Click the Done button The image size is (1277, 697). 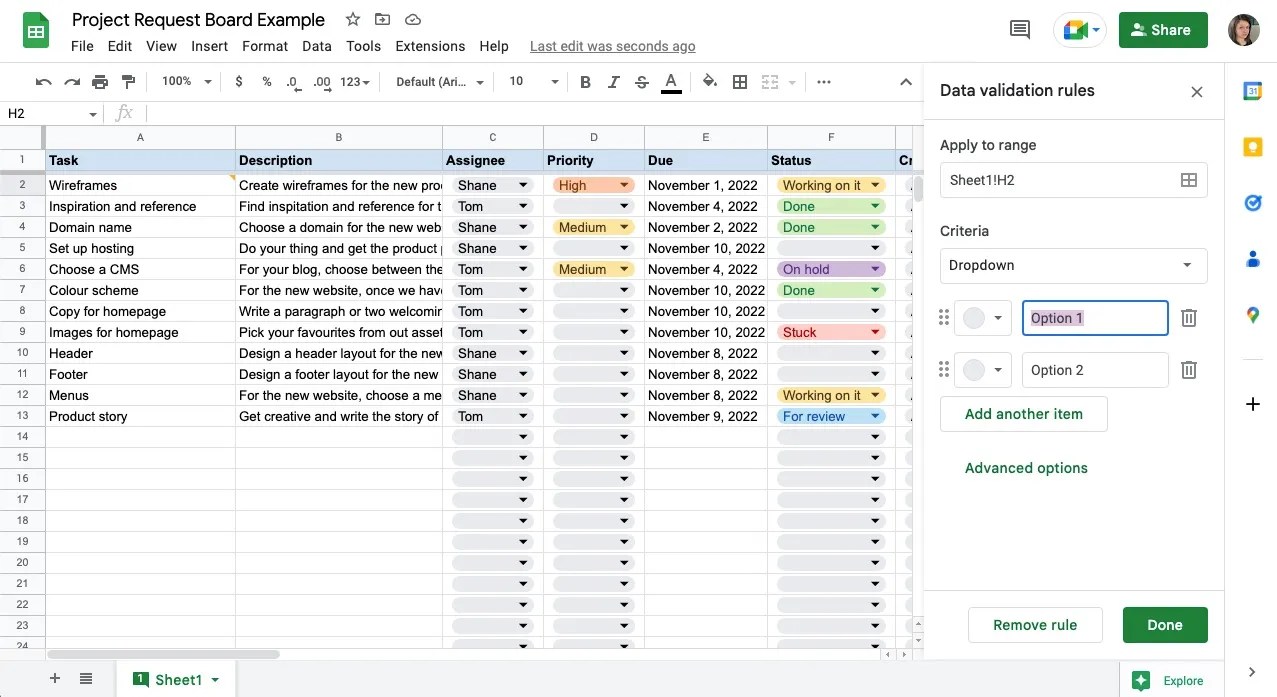click(1164, 624)
